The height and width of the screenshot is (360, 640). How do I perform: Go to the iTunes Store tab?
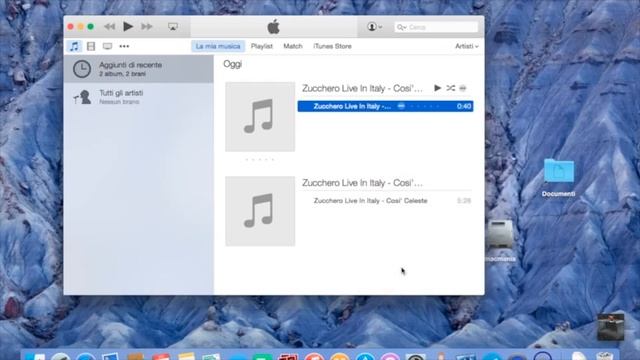pyautogui.click(x=332, y=46)
